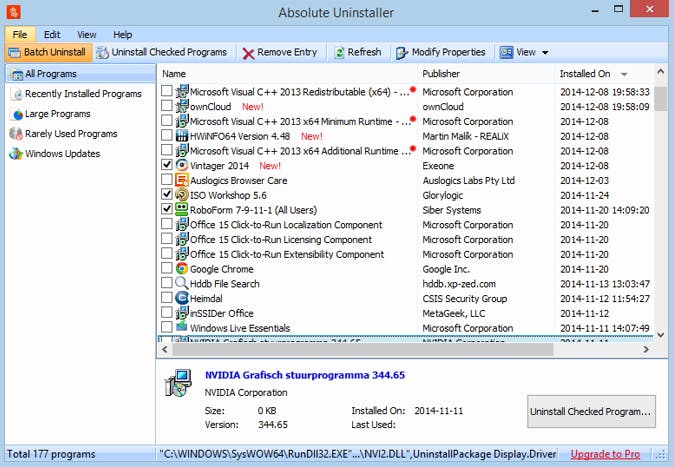Click the Total 177 programs status text
674x467 pixels.
coord(51,454)
